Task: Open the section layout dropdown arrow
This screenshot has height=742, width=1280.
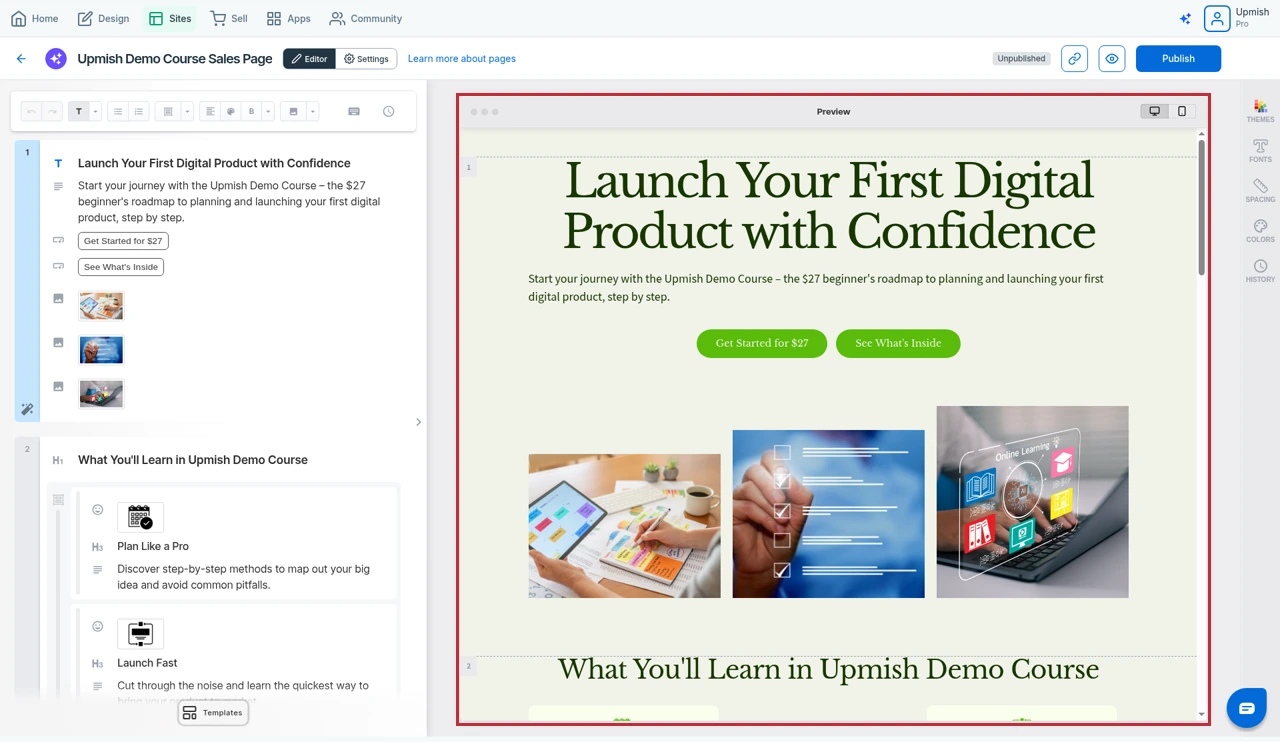Action: (186, 111)
